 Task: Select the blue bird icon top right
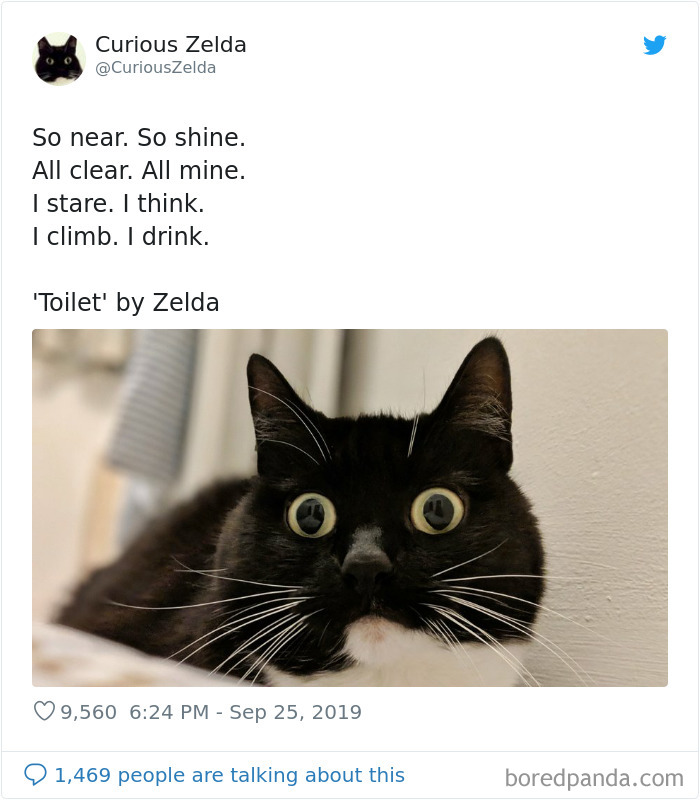coord(656,46)
